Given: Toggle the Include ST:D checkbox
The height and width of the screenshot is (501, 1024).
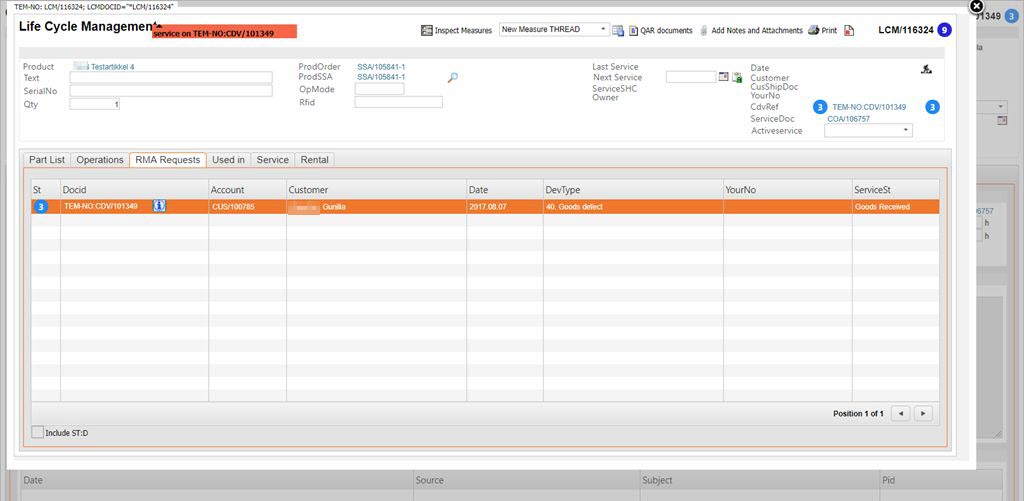Looking at the screenshot, I should (38, 432).
